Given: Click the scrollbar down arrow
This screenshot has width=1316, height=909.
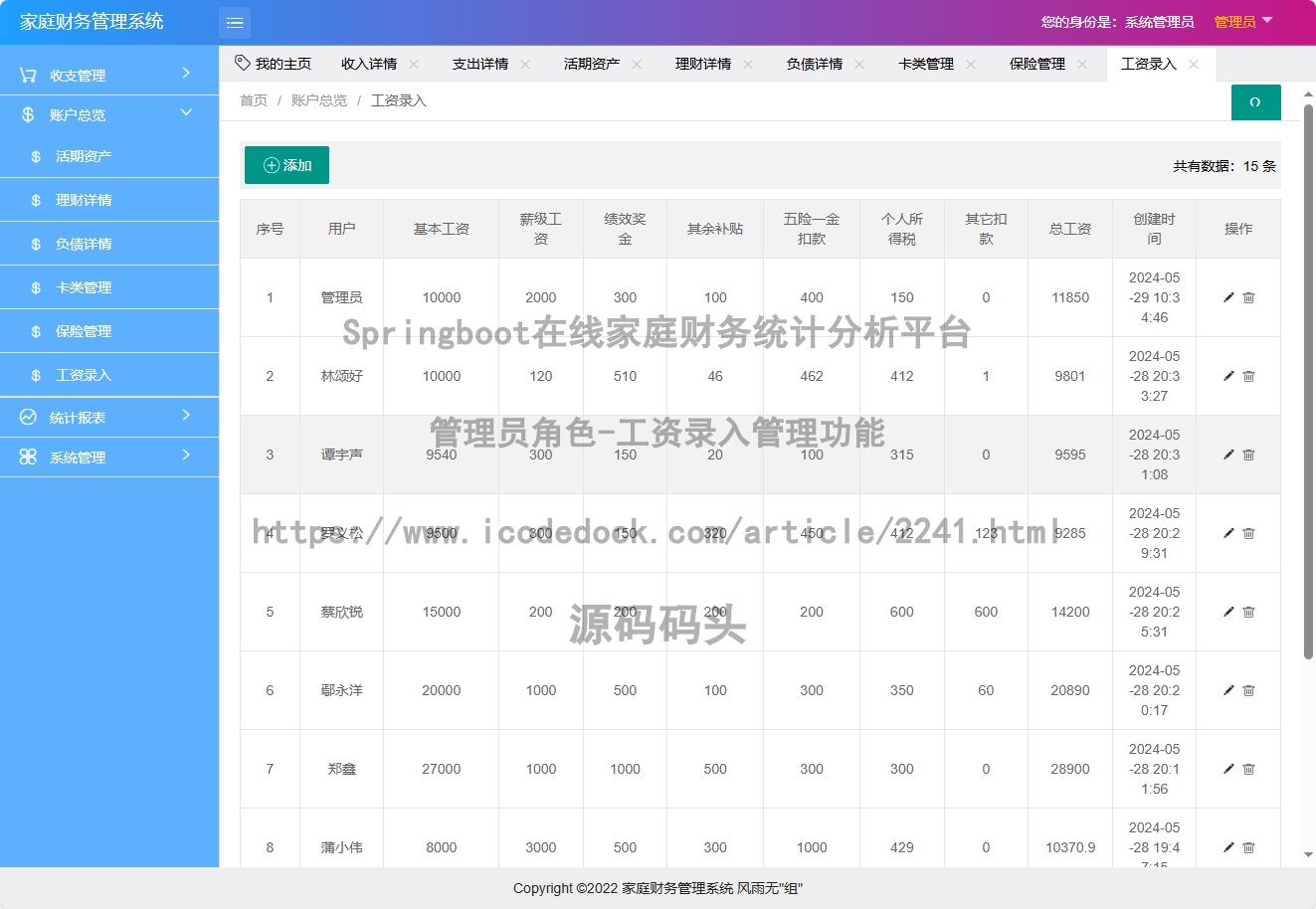Looking at the screenshot, I should pyautogui.click(x=1308, y=855).
